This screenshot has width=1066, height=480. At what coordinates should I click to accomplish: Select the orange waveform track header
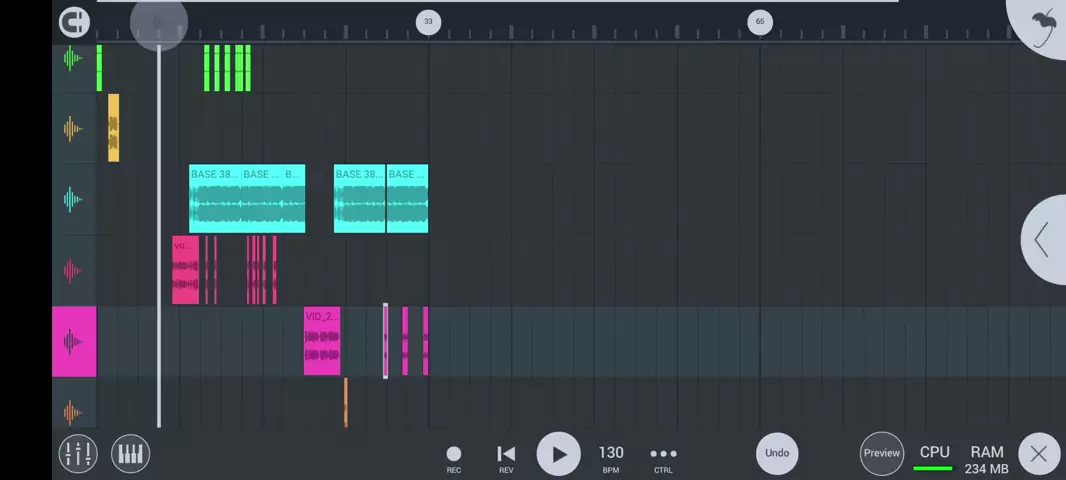pos(73,411)
